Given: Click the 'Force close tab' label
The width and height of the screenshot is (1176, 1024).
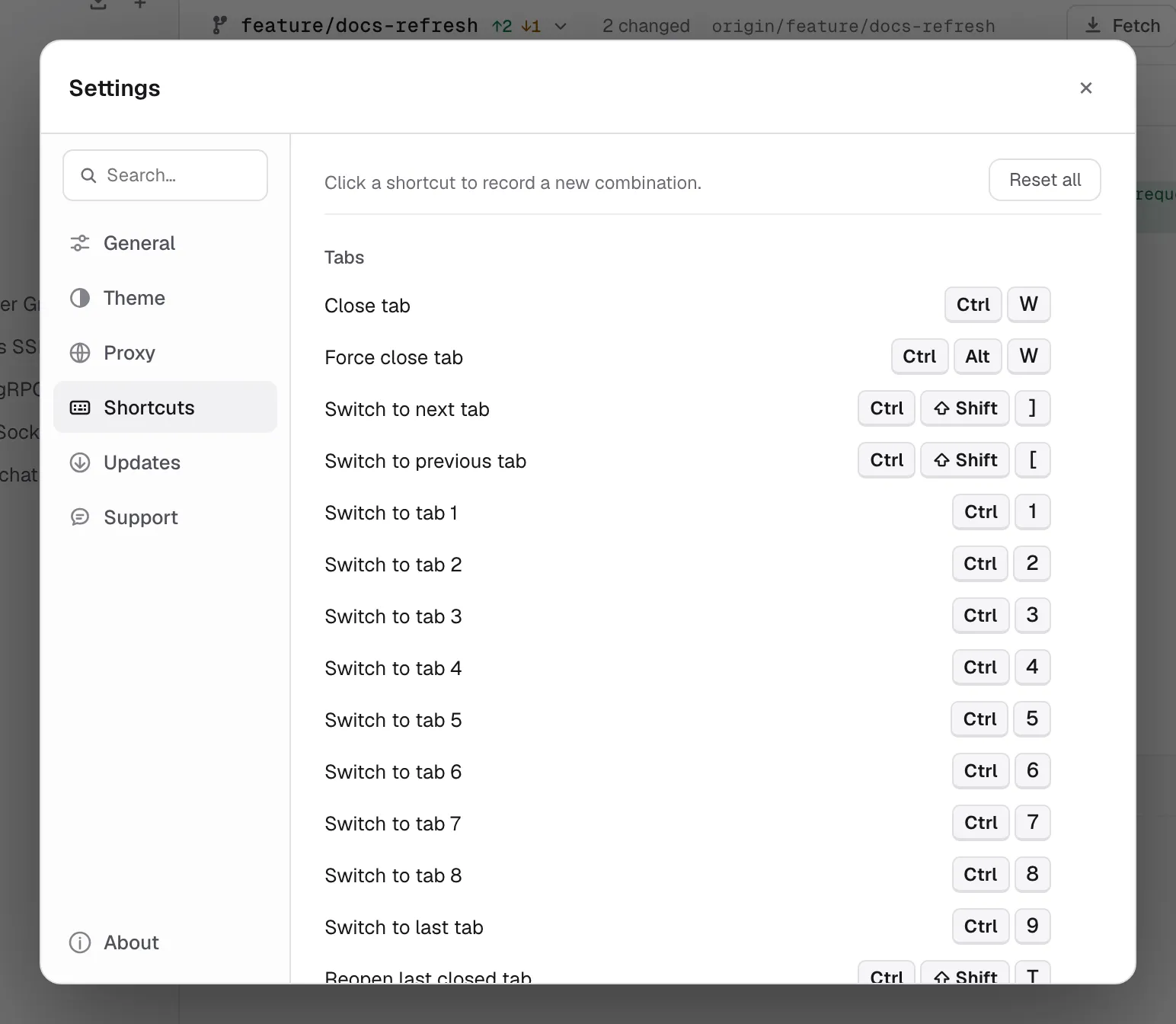Looking at the screenshot, I should (x=394, y=357).
